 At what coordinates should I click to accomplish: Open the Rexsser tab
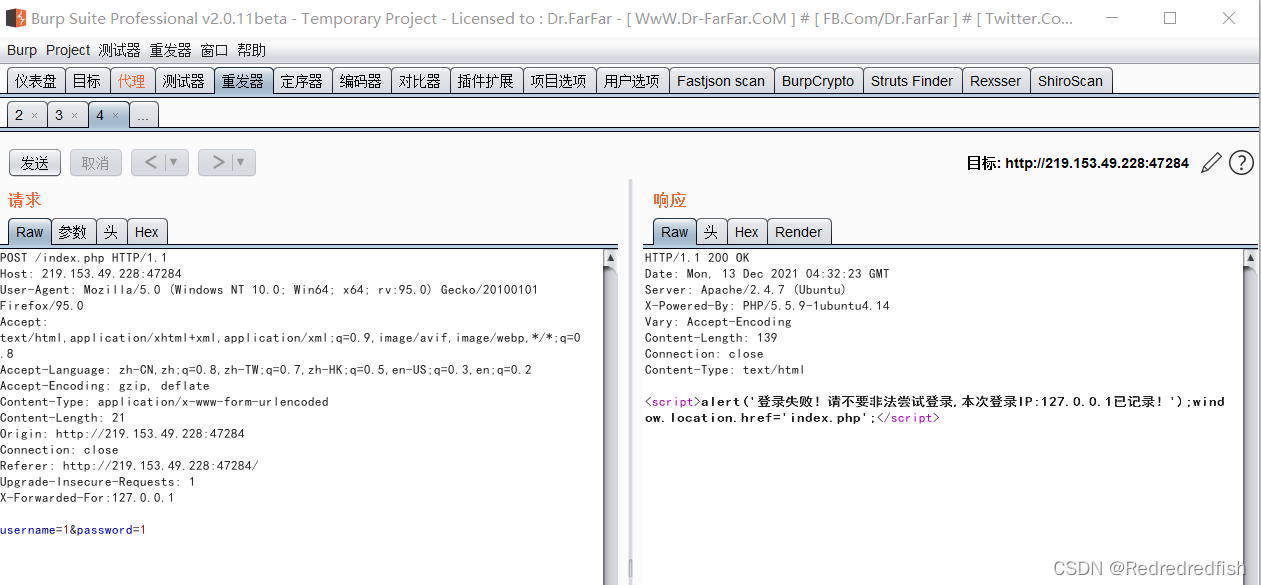point(996,81)
